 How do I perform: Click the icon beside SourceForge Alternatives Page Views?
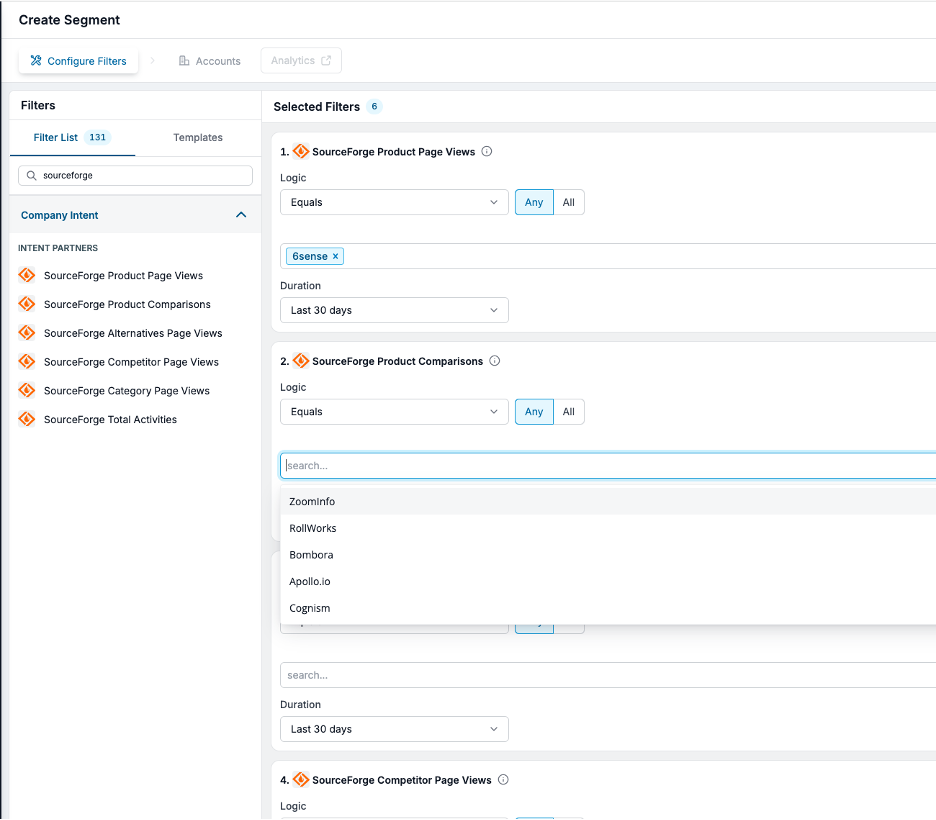pos(27,332)
